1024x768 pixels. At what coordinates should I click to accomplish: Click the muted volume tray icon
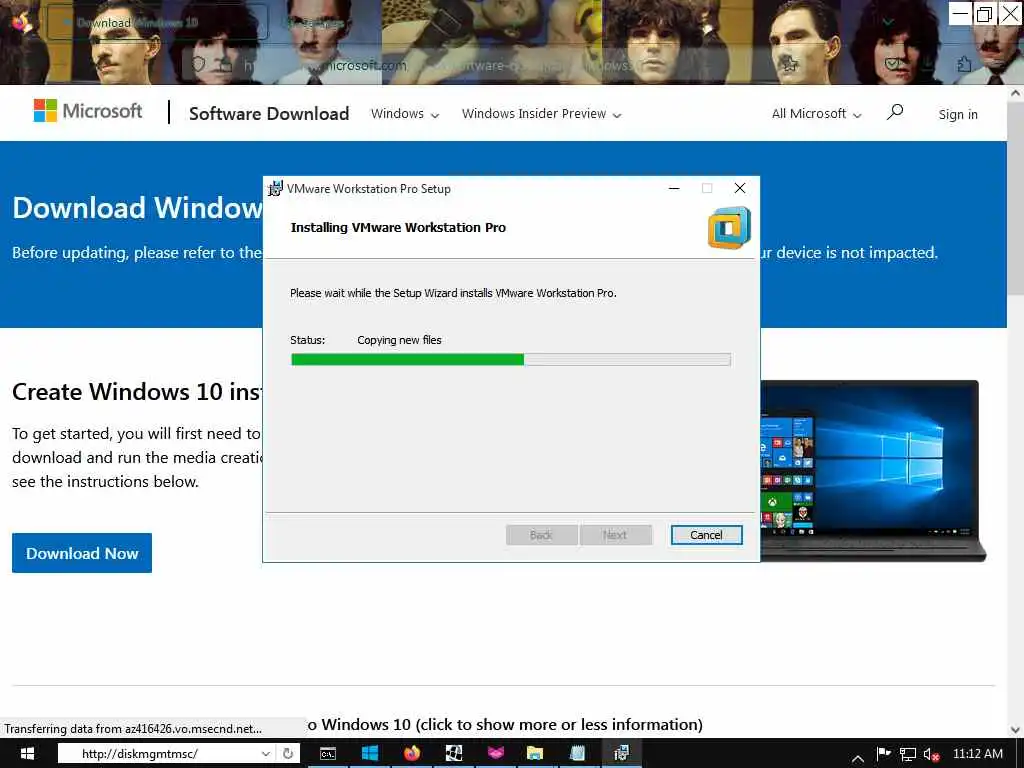click(x=931, y=754)
